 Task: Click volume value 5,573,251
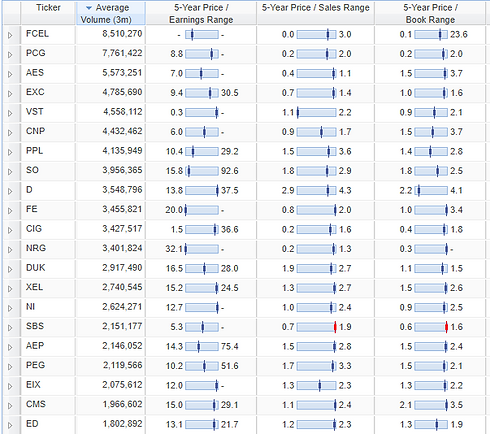pos(122,73)
